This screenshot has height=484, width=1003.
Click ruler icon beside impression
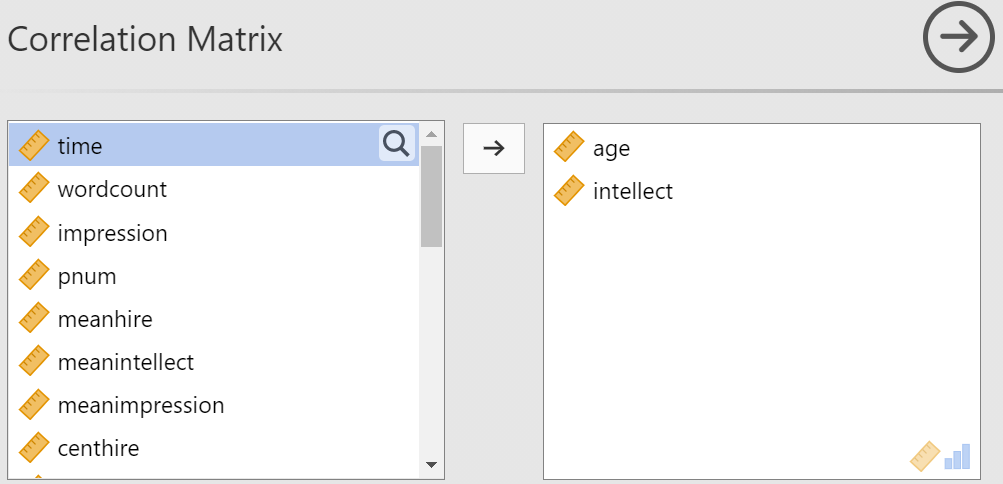point(34,232)
